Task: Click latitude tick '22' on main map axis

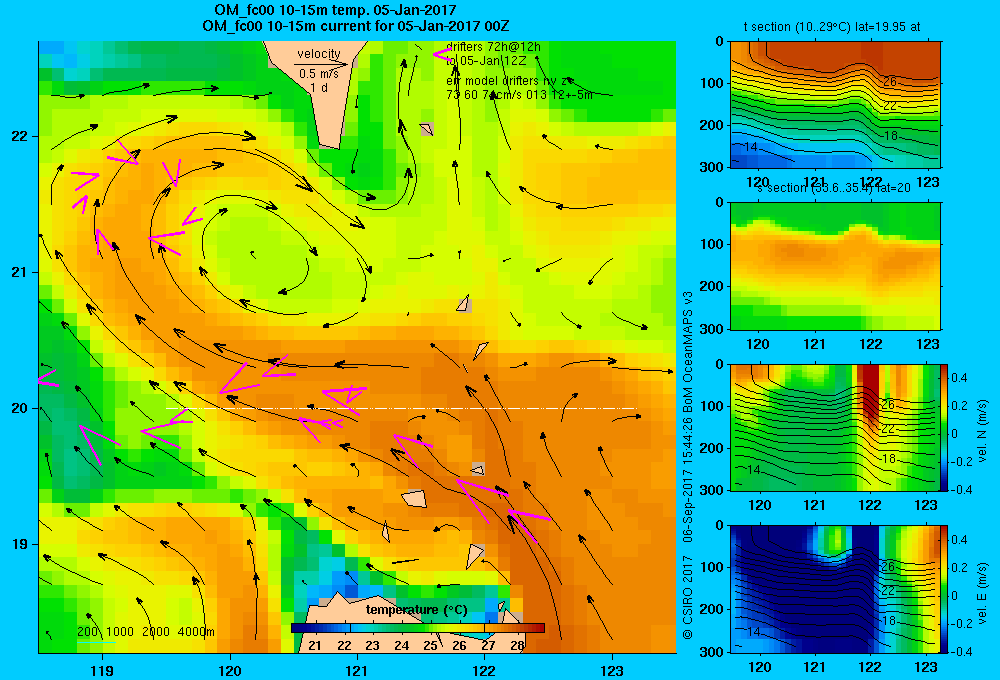Action: click(19, 136)
